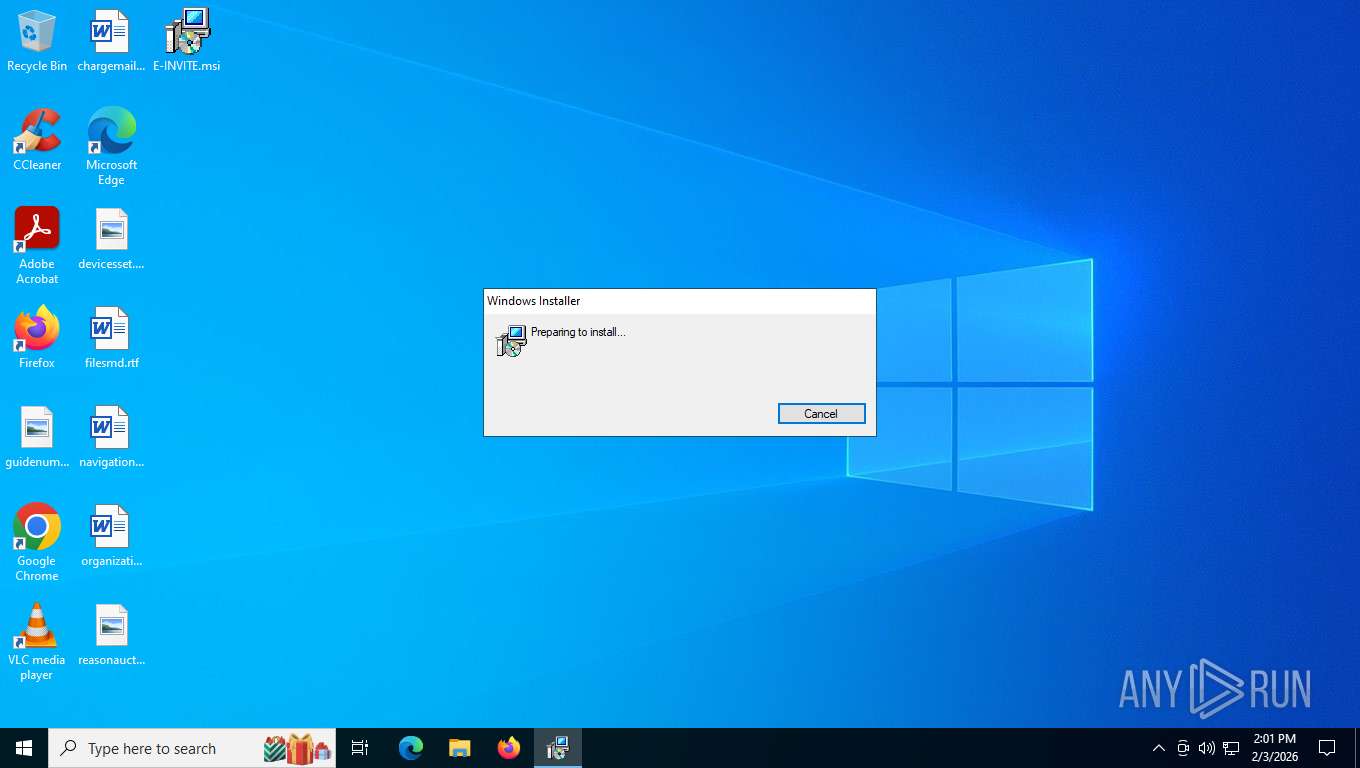Select the CCleaner shortcut
Viewport: 1360px width, 768px height.
click(37, 141)
